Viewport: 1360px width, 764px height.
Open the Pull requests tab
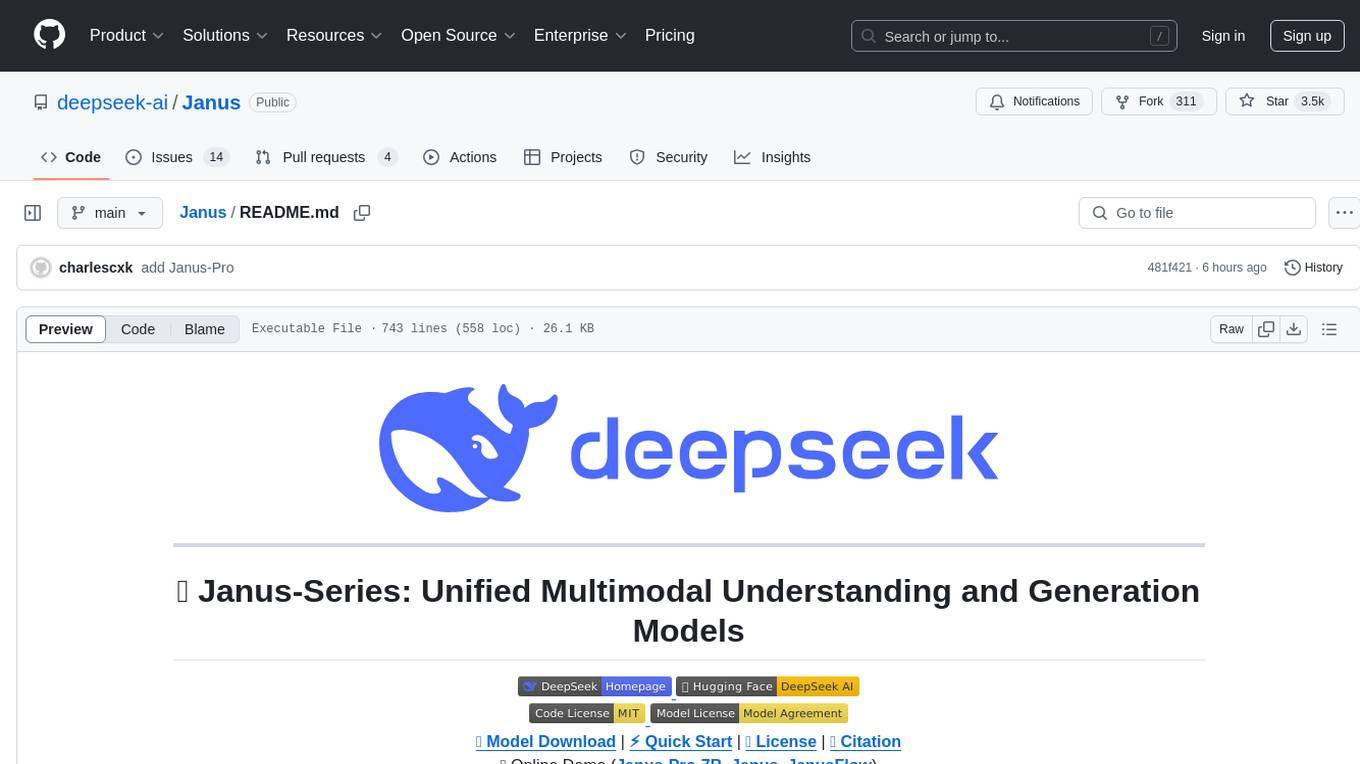(x=326, y=157)
